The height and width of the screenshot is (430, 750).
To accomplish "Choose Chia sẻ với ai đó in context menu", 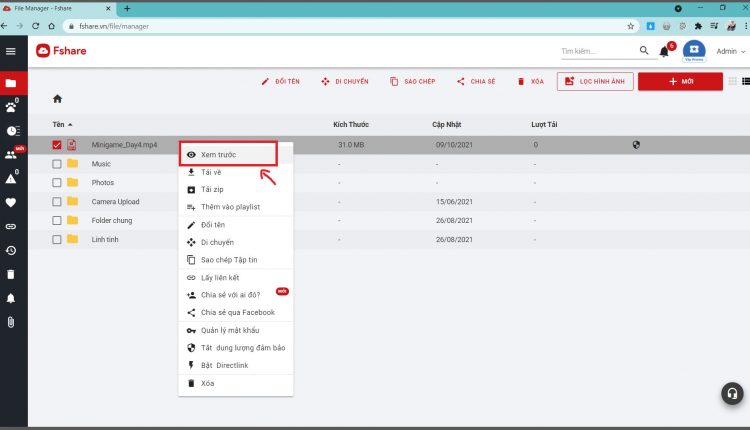I will coord(235,295).
